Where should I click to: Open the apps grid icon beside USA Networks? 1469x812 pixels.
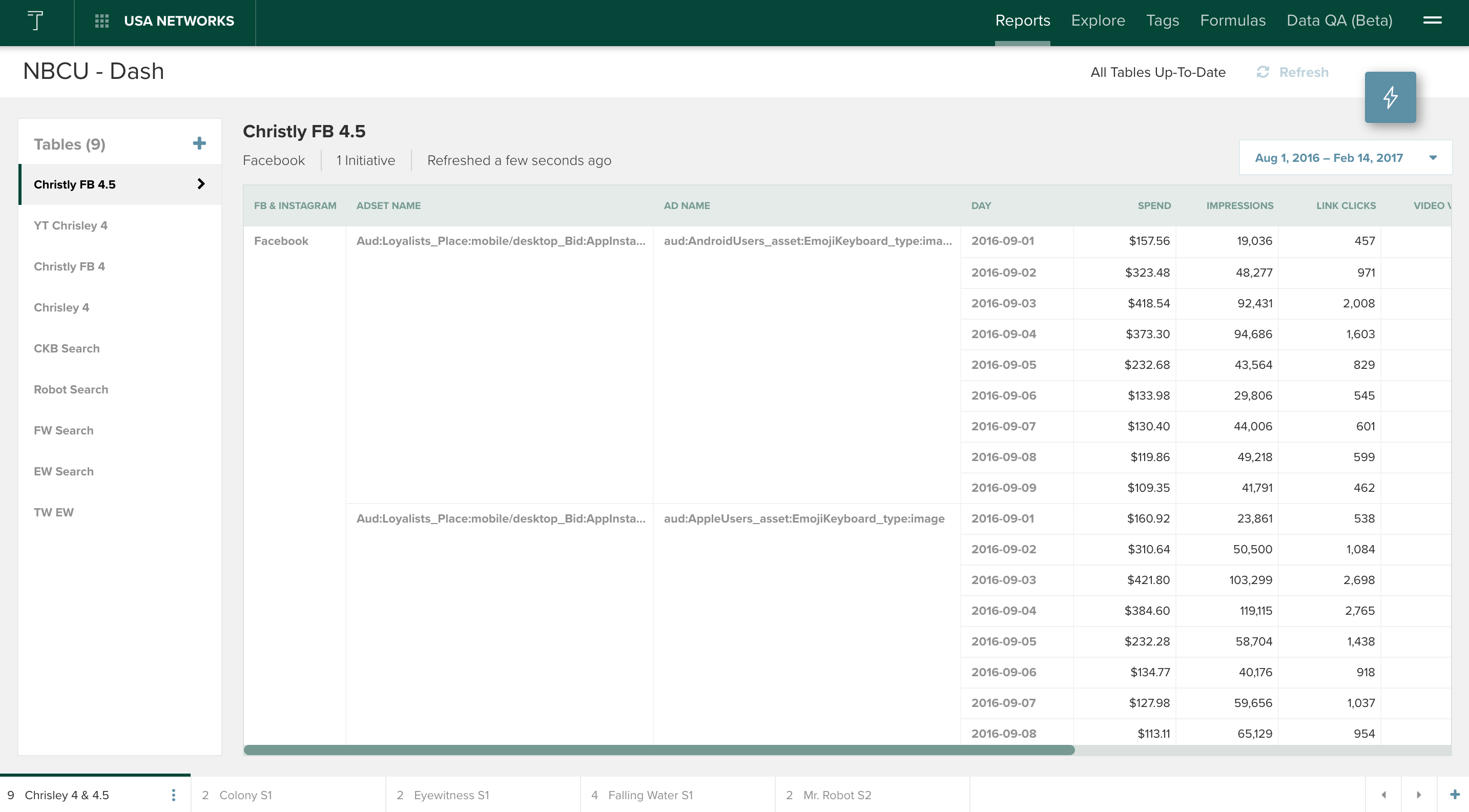coord(101,21)
